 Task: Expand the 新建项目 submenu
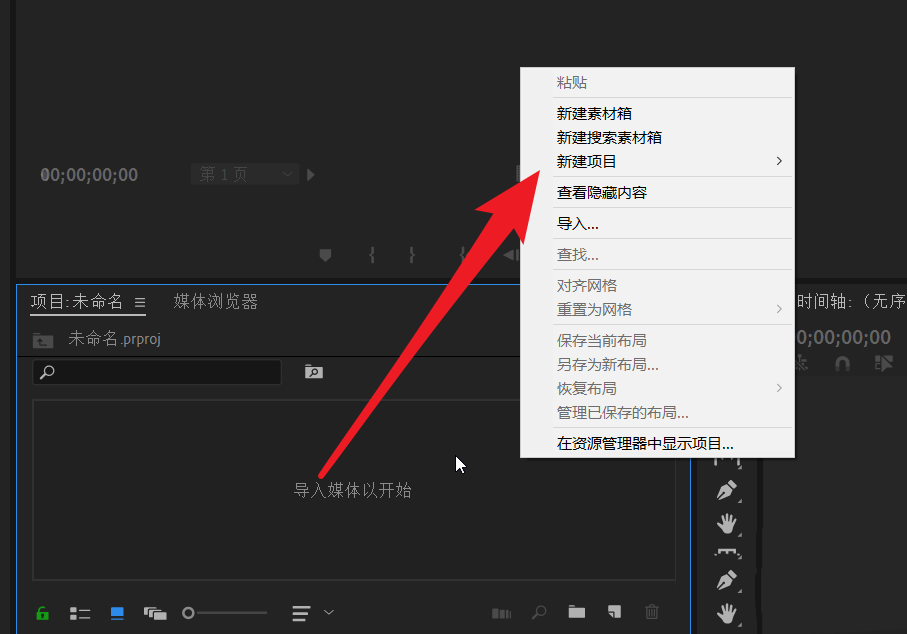point(587,161)
